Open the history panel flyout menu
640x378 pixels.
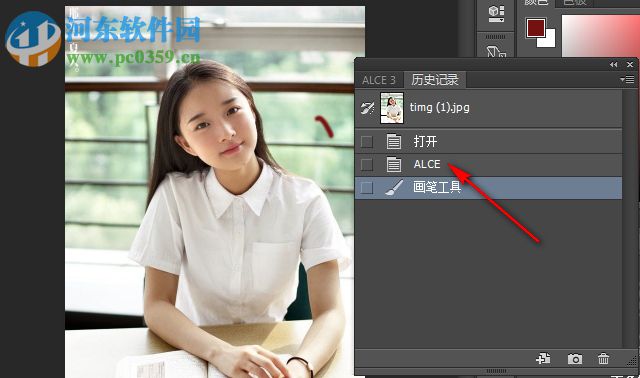click(x=627, y=80)
